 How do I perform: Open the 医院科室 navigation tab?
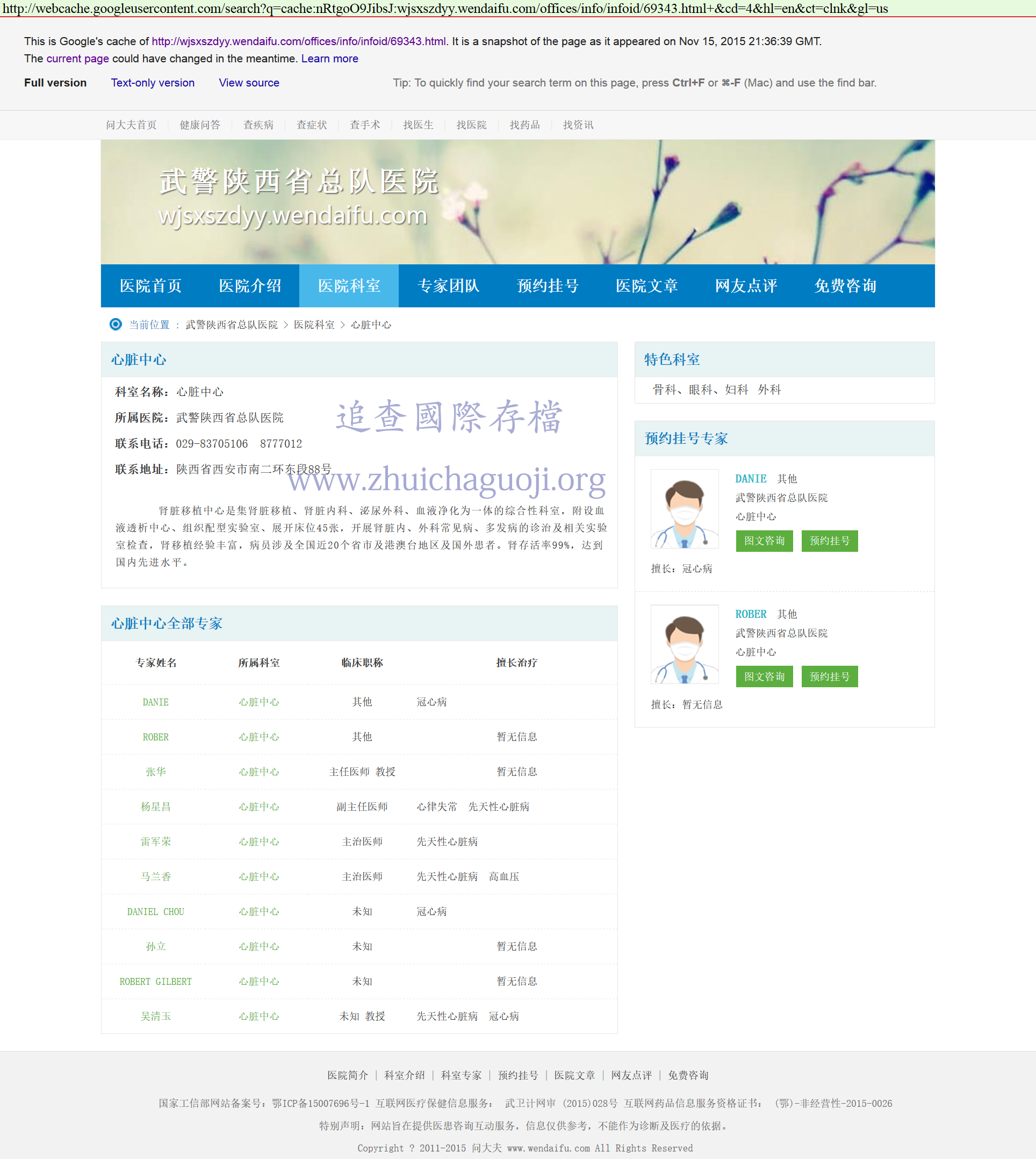pos(349,286)
